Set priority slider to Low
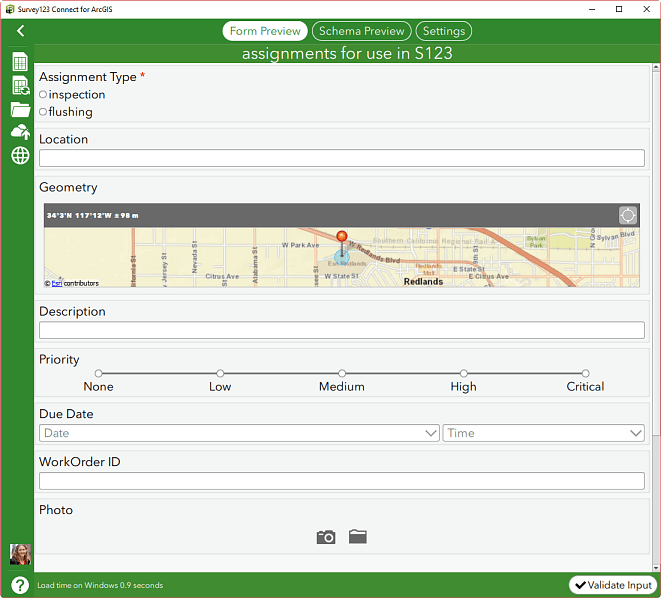 (220, 373)
